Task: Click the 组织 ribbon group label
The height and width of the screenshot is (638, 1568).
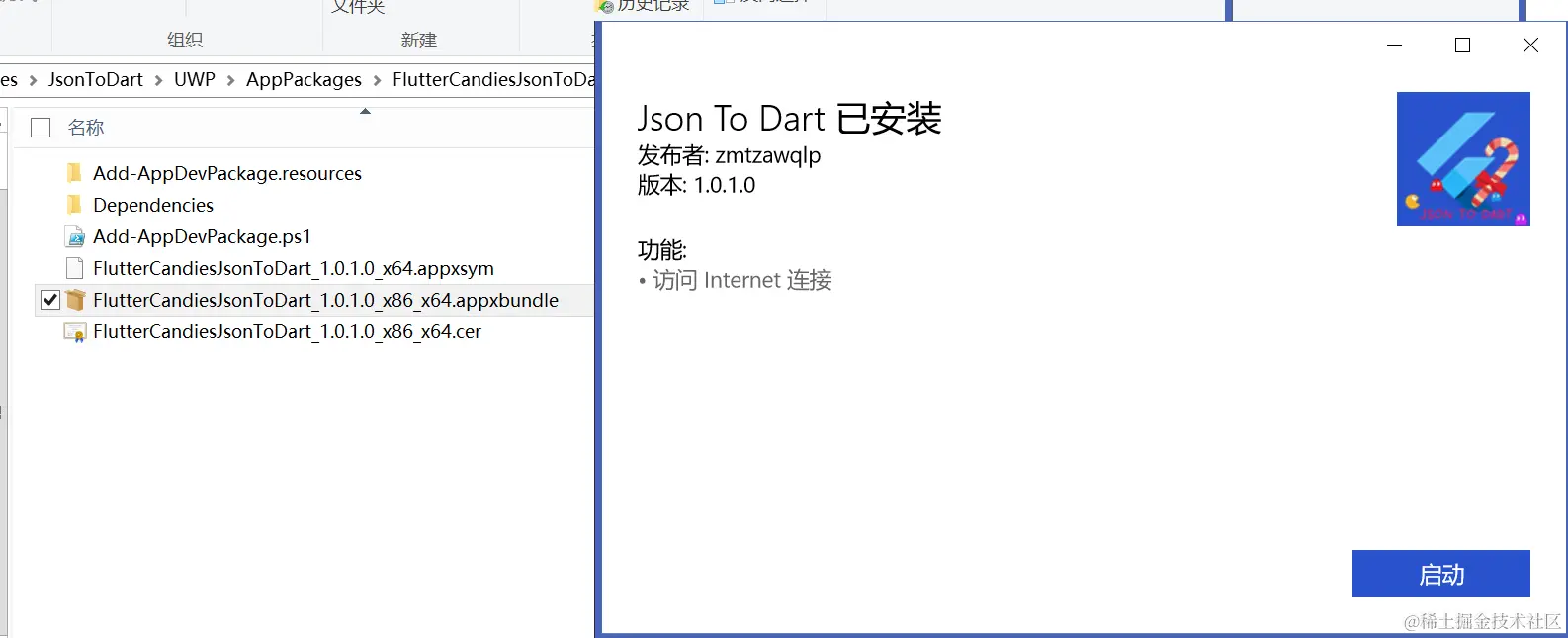Action: point(185,40)
